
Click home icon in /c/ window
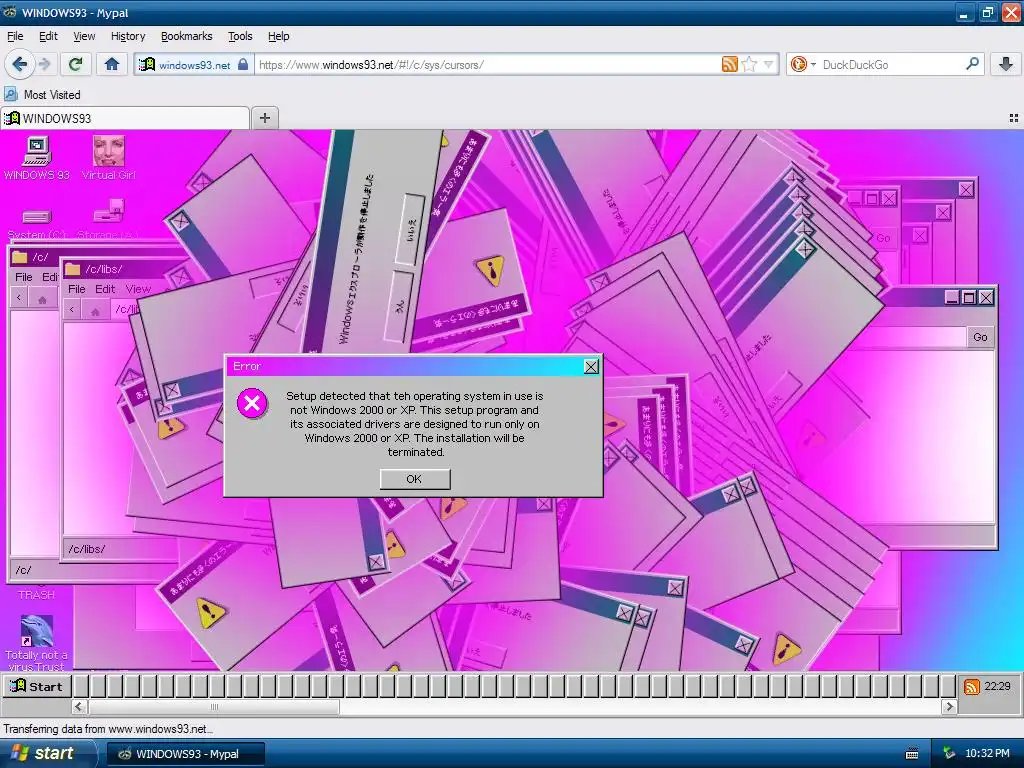[42, 299]
